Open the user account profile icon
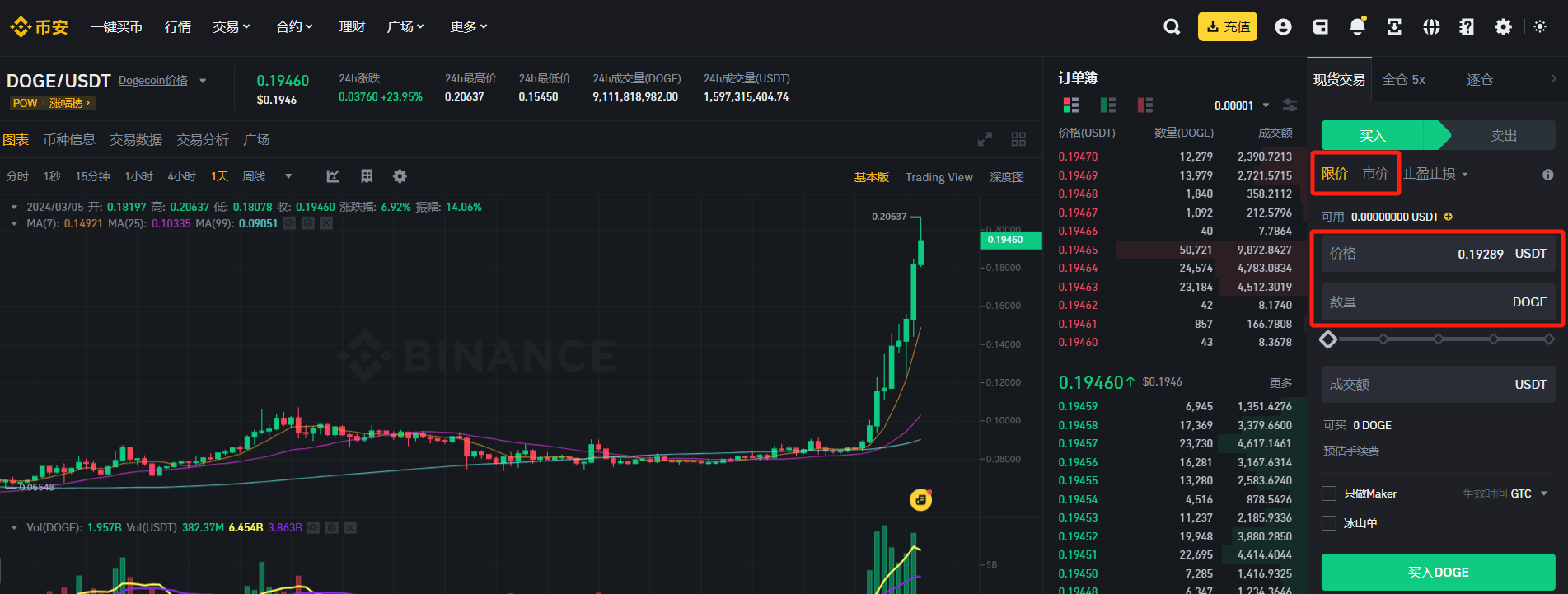This screenshot has width=1568, height=594. [x=1283, y=27]
